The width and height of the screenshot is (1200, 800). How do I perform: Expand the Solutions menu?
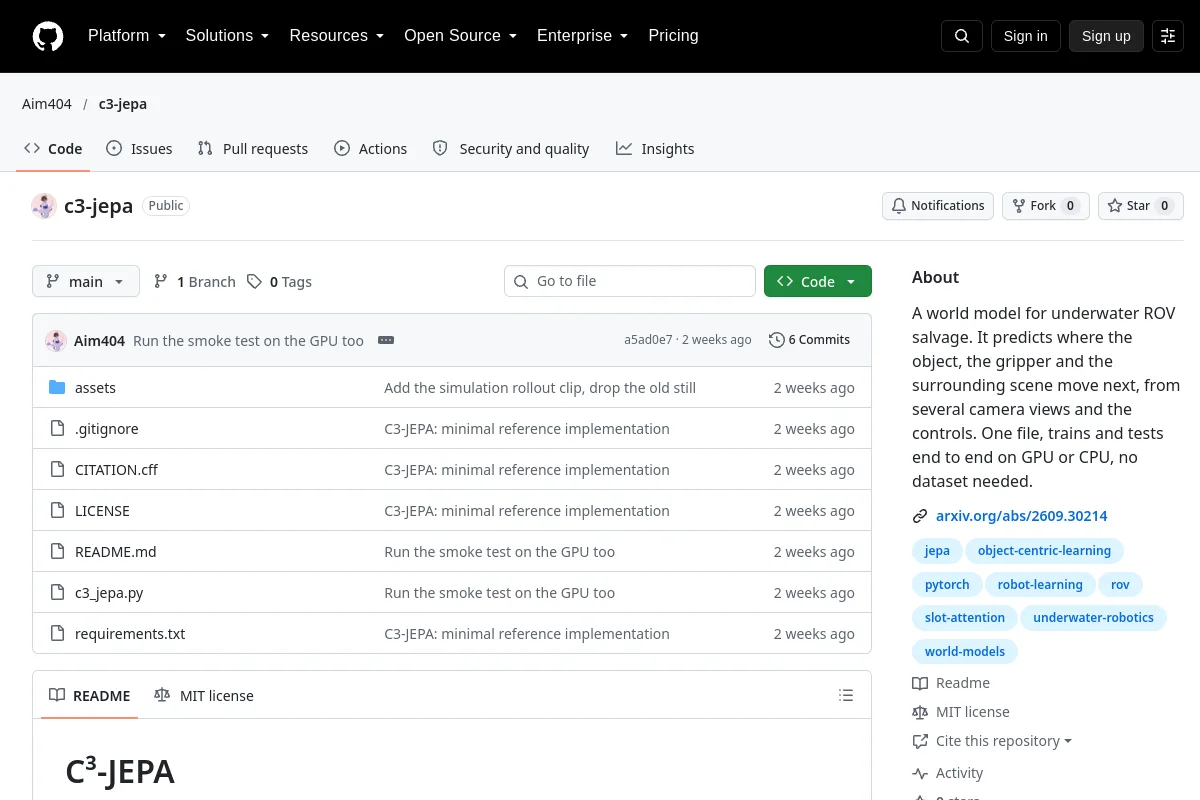227,36
